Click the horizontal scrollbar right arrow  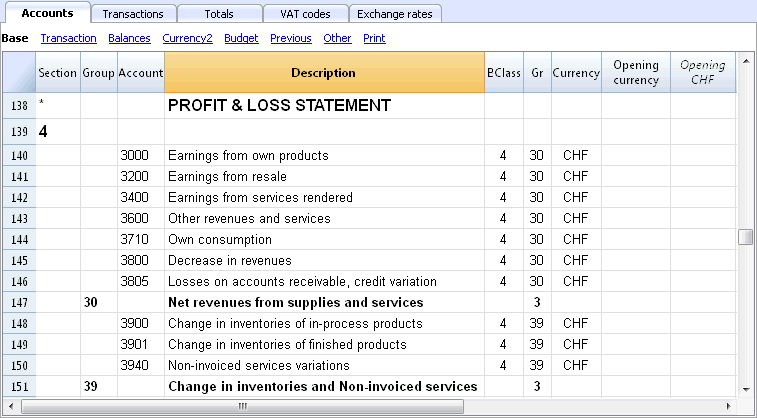pyautogui.click(x=729, y=406)
